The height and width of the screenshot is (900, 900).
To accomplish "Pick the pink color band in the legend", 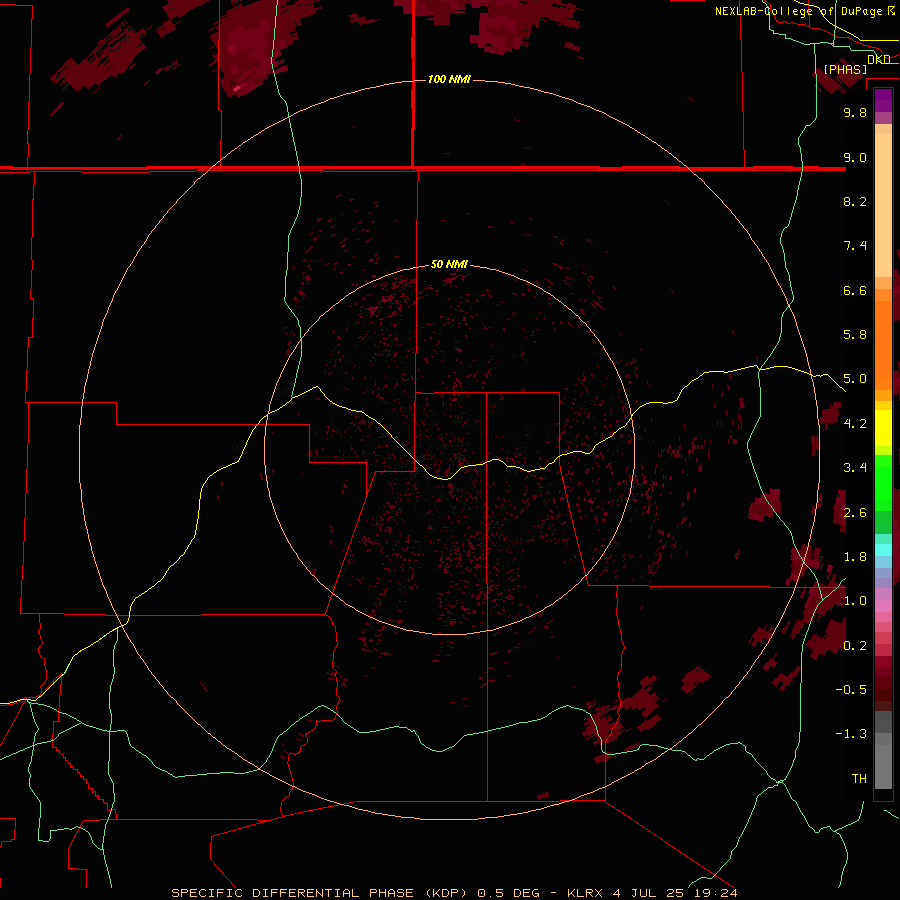I will click(883, 606).
